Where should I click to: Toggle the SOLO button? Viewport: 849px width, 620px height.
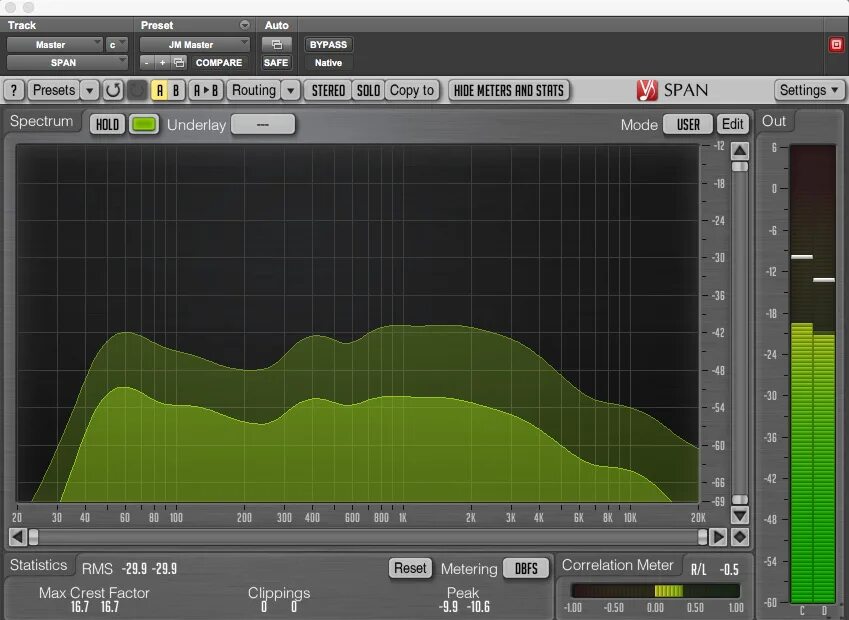tap(368, 90)
